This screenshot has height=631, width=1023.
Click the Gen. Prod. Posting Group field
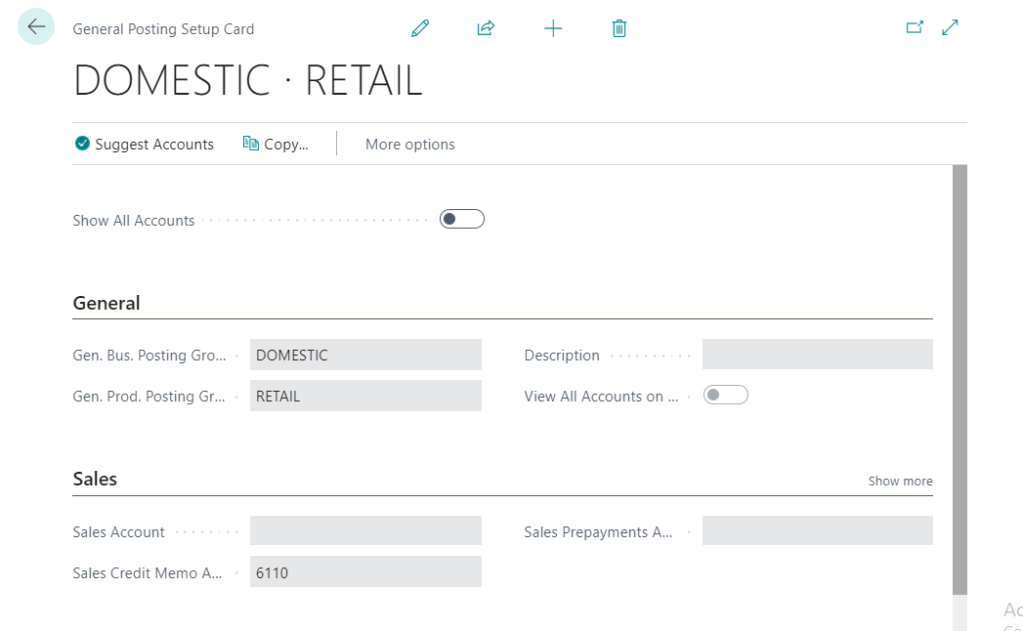point(365,396)
